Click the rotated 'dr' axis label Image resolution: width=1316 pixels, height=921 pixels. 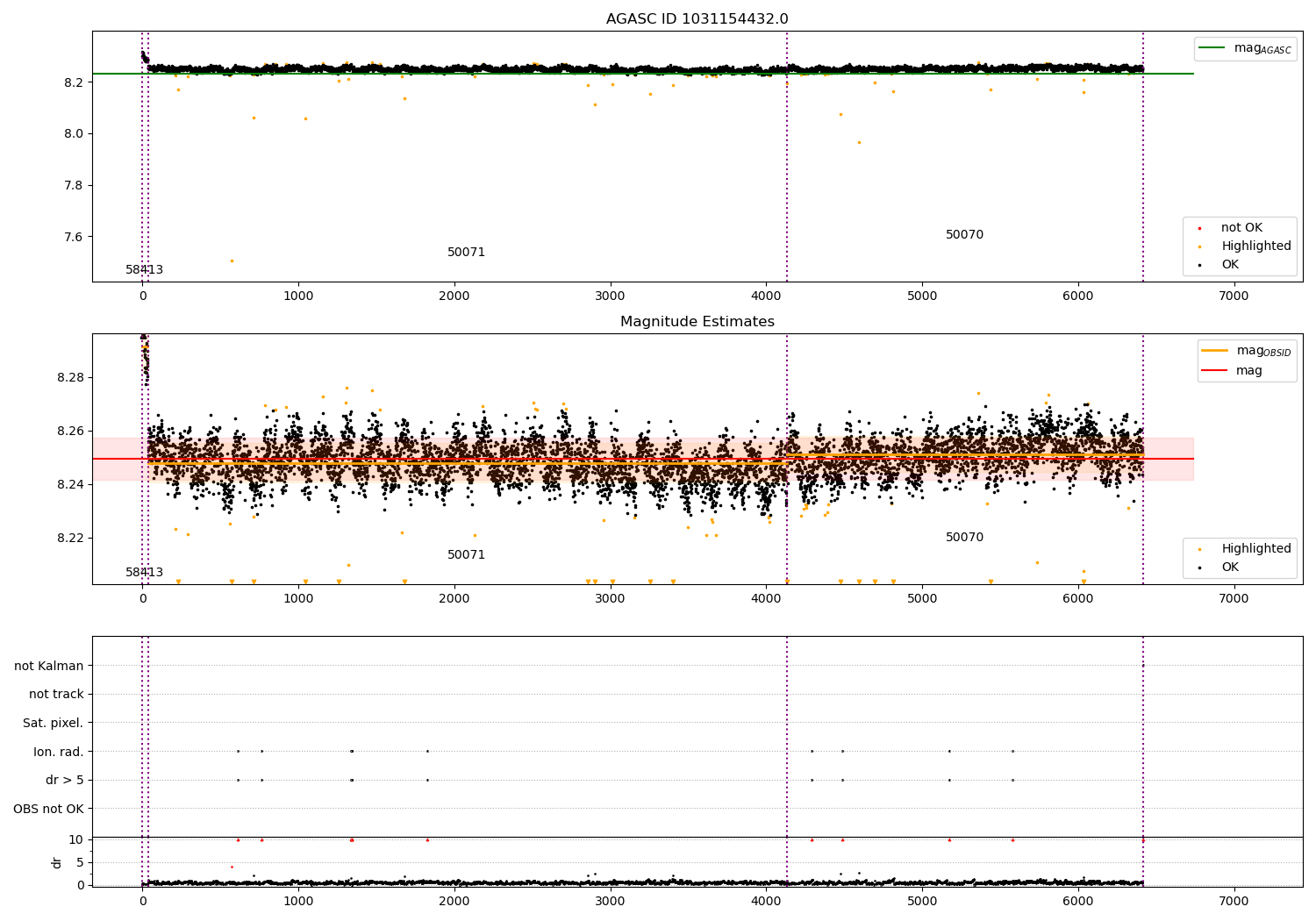(x=57, y=862)
